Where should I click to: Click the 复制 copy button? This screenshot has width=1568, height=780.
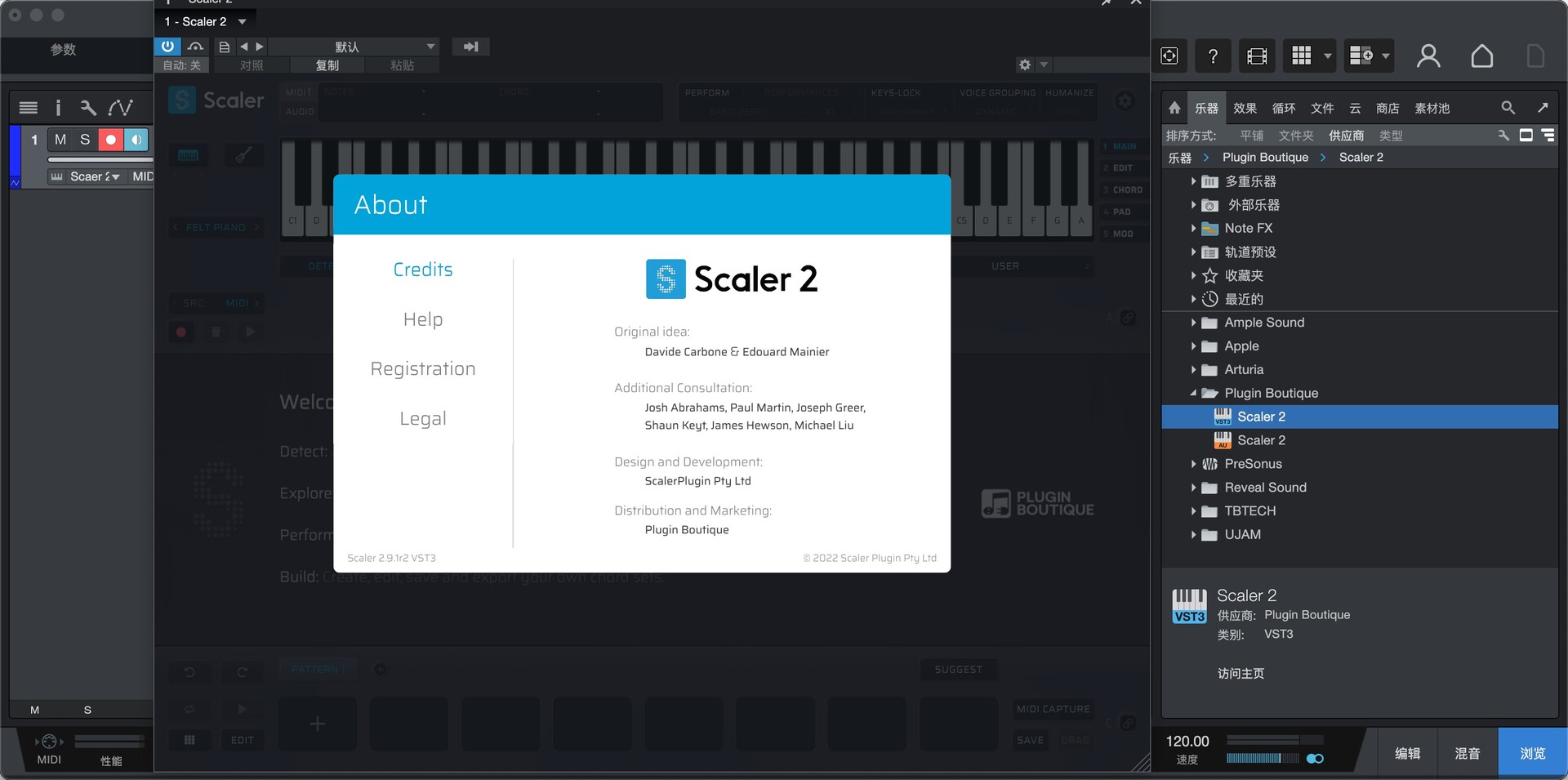click(327, 65)
